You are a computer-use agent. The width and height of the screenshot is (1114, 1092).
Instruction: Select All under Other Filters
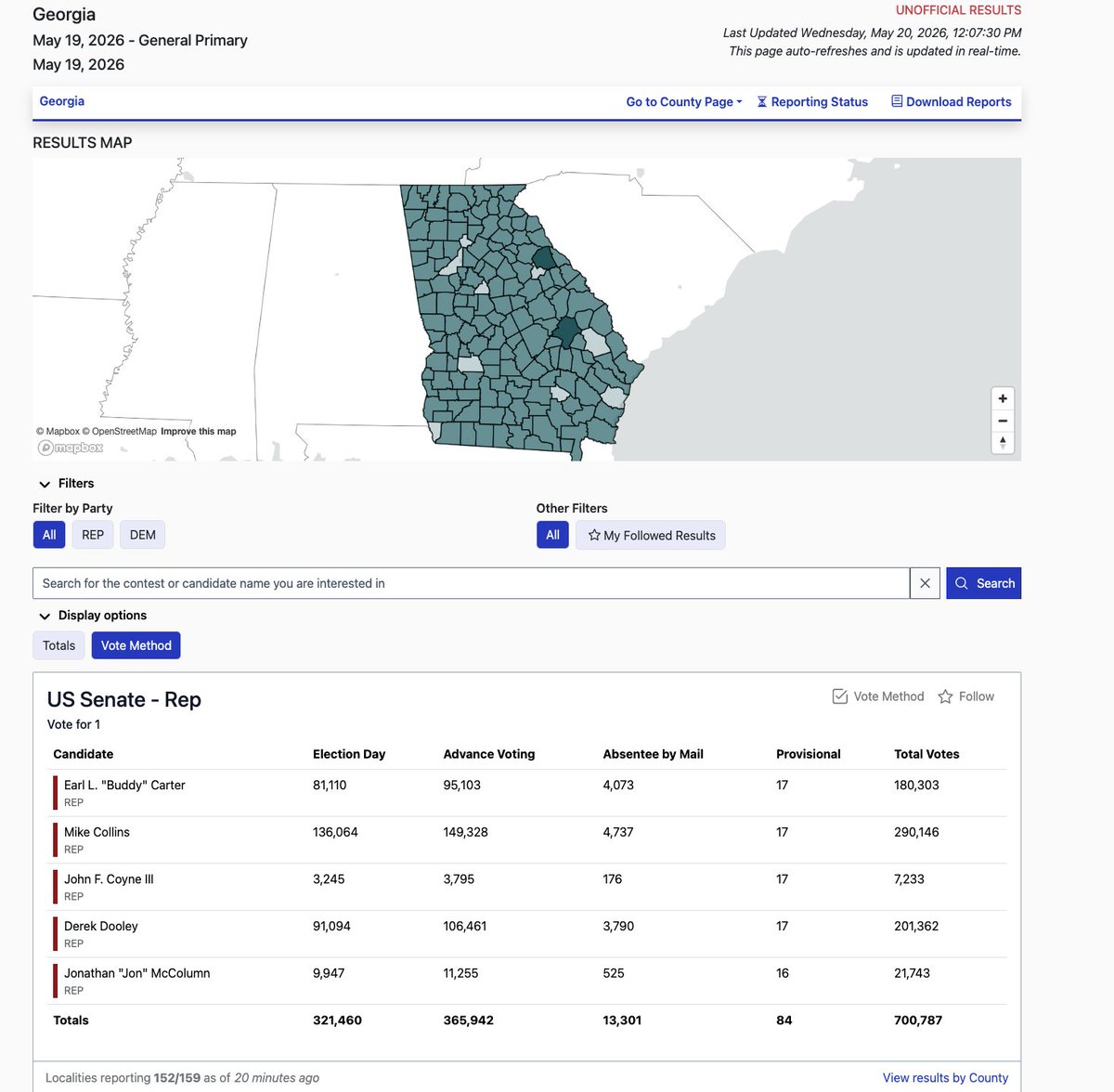[552, 535]
